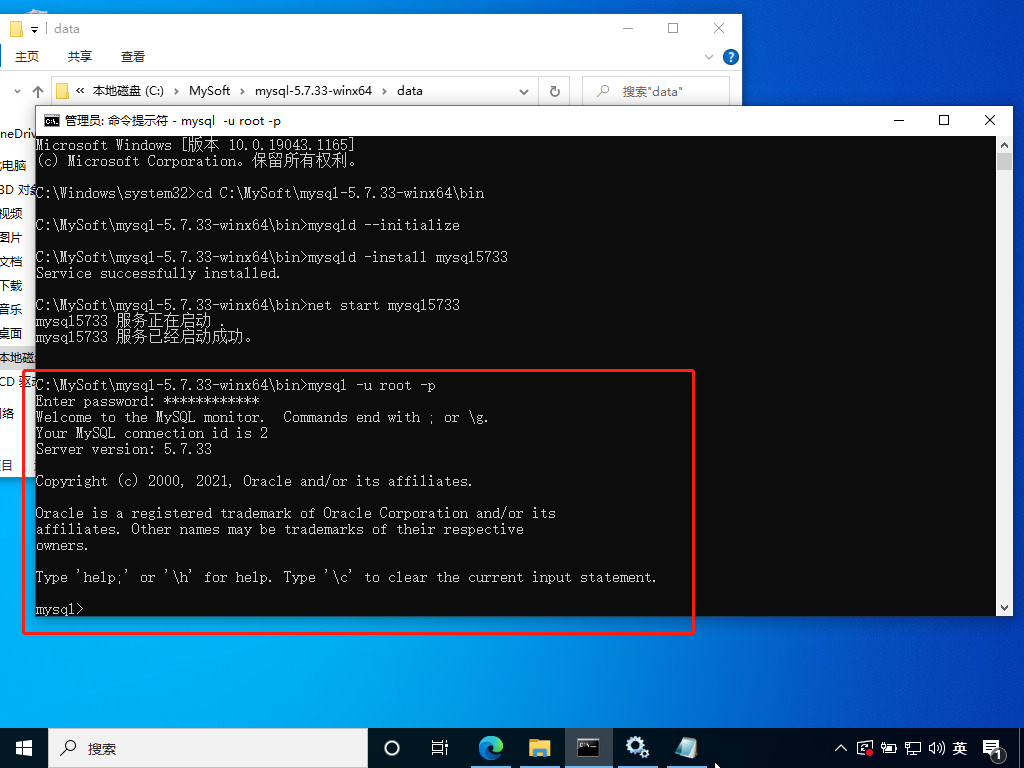Click the device eject tray icon

pyautogui.click(x=889, y=748)
